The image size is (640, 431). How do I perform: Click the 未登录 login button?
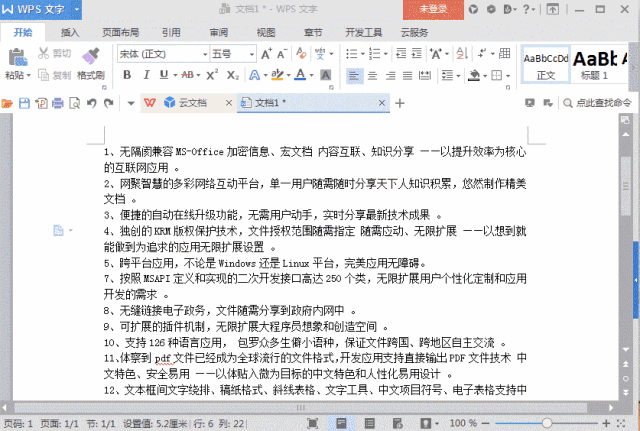[433, 9]
